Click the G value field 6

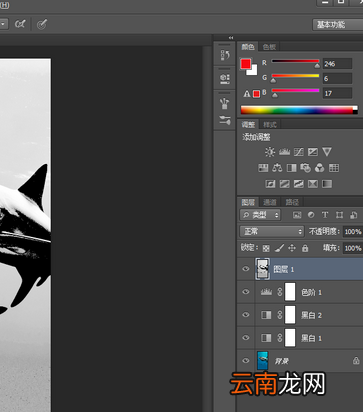[x=337, y=78]
